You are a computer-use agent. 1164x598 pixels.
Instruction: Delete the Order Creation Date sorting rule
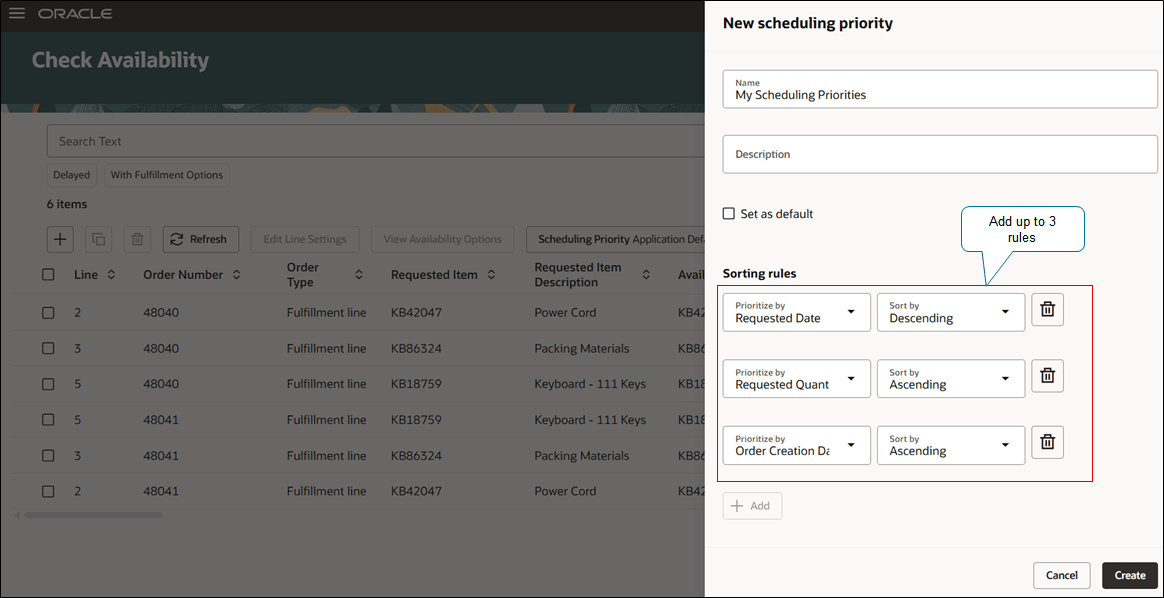[x=1047, y=442]
